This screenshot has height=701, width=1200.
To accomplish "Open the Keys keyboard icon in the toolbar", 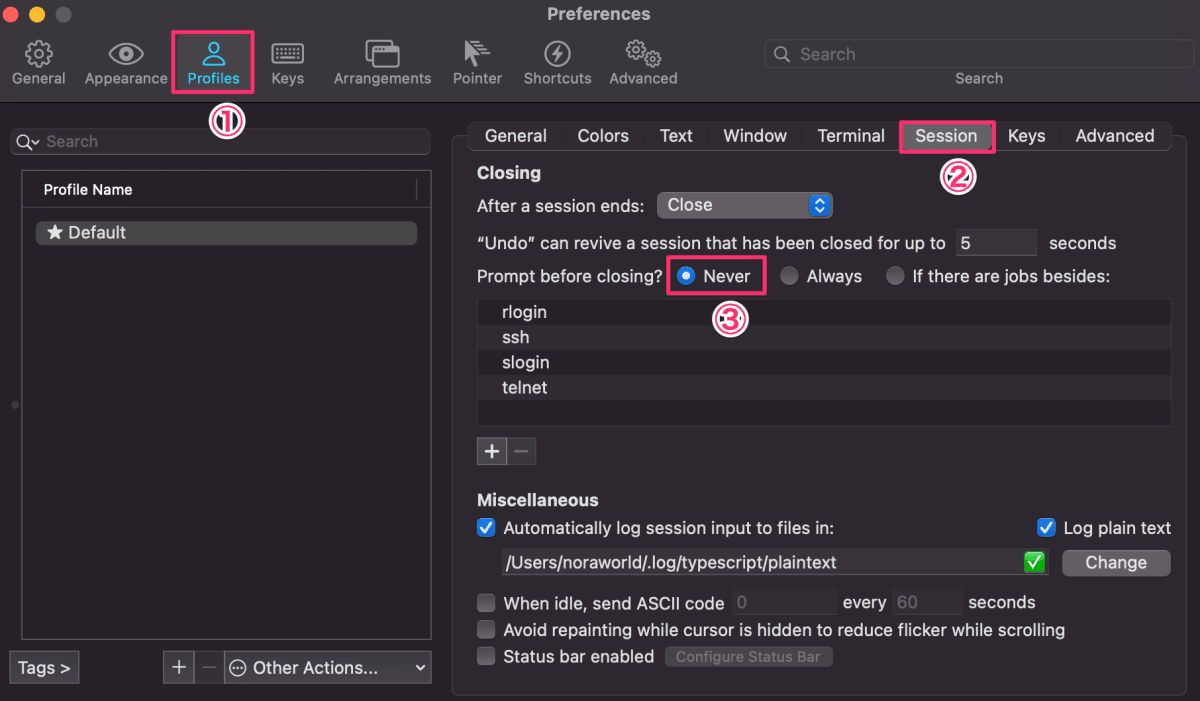I will (x=287, y=53).
